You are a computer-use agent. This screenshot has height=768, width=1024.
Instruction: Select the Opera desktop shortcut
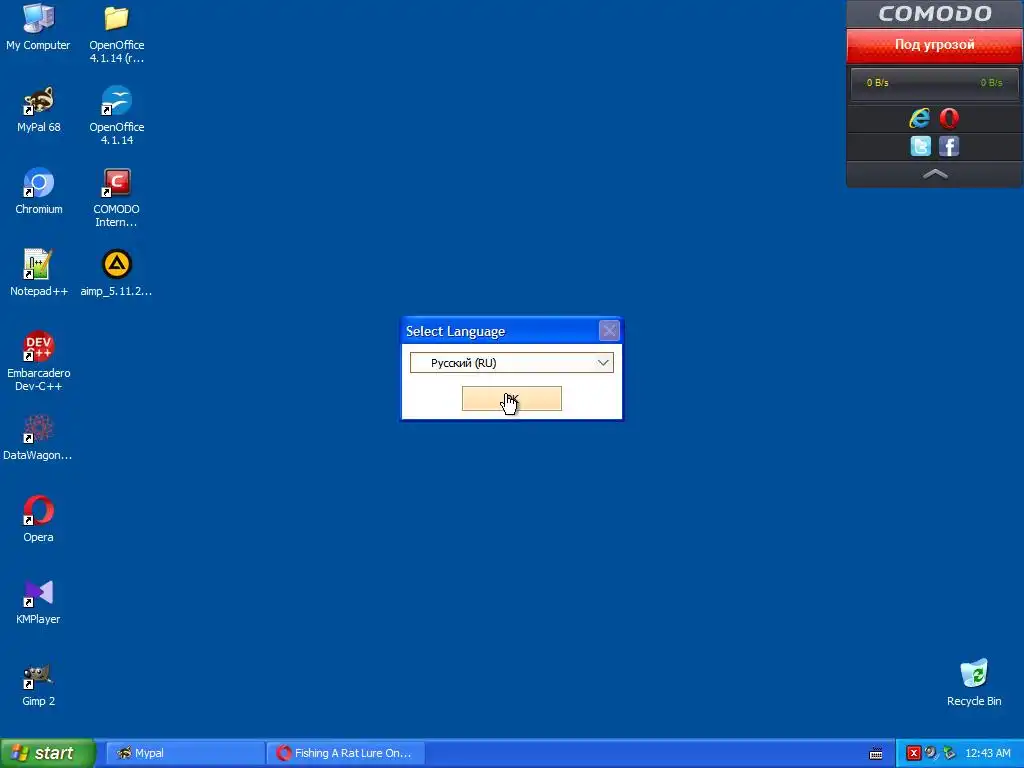[x=39, y=519]
